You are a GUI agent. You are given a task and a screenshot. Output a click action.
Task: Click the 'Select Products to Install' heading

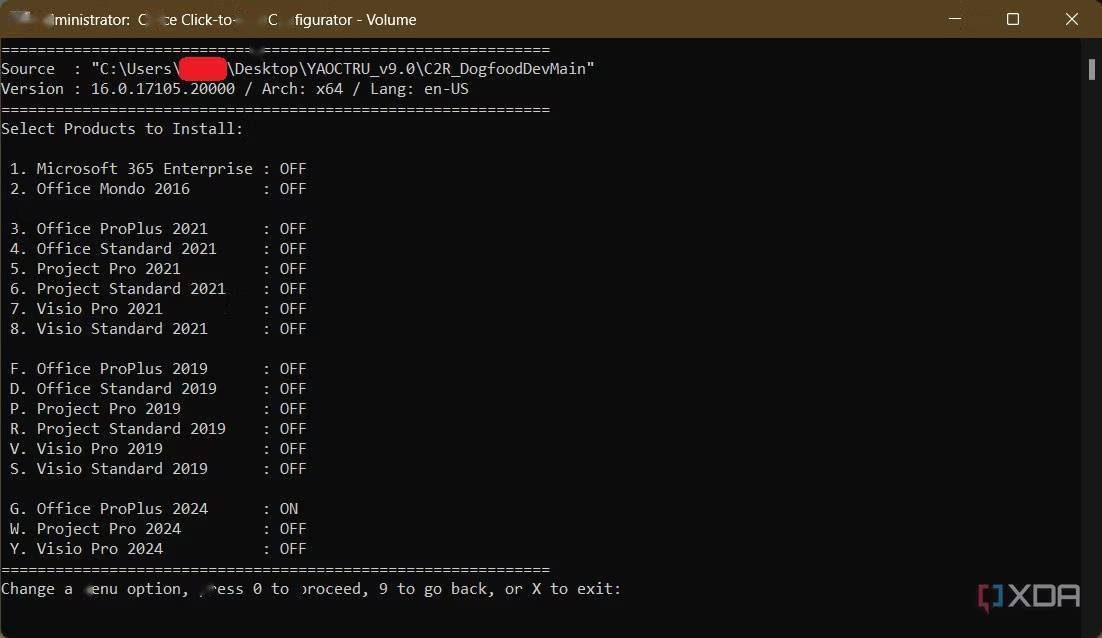click(122, 129)
